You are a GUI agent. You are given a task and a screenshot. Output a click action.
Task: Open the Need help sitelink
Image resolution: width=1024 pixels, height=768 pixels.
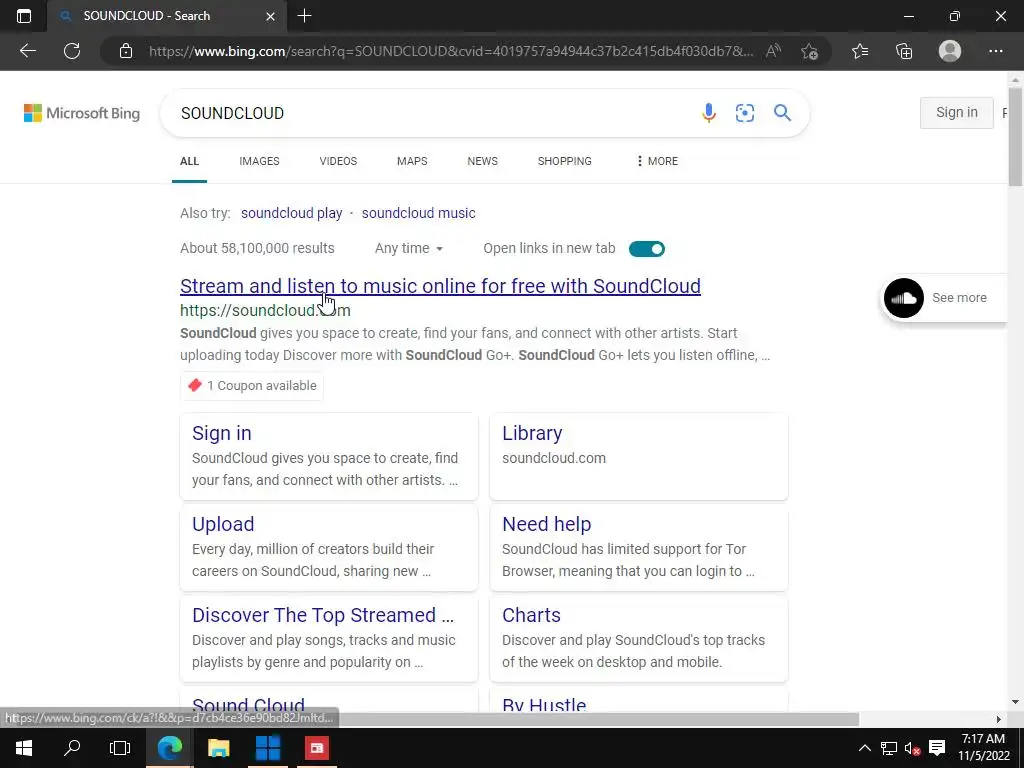547,524
